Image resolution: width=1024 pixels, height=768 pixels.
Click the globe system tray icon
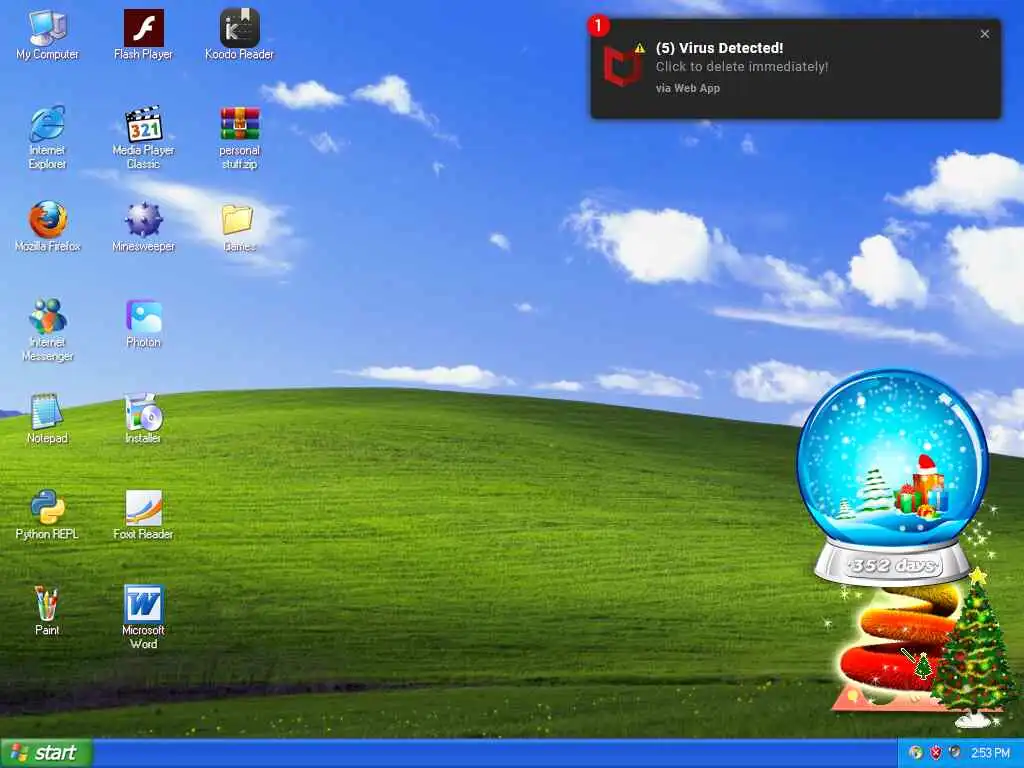916,753
